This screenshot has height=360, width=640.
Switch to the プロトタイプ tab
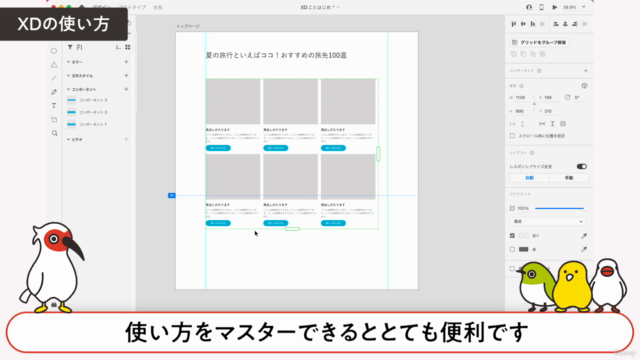pyautogui.click(x=132, y=7)
